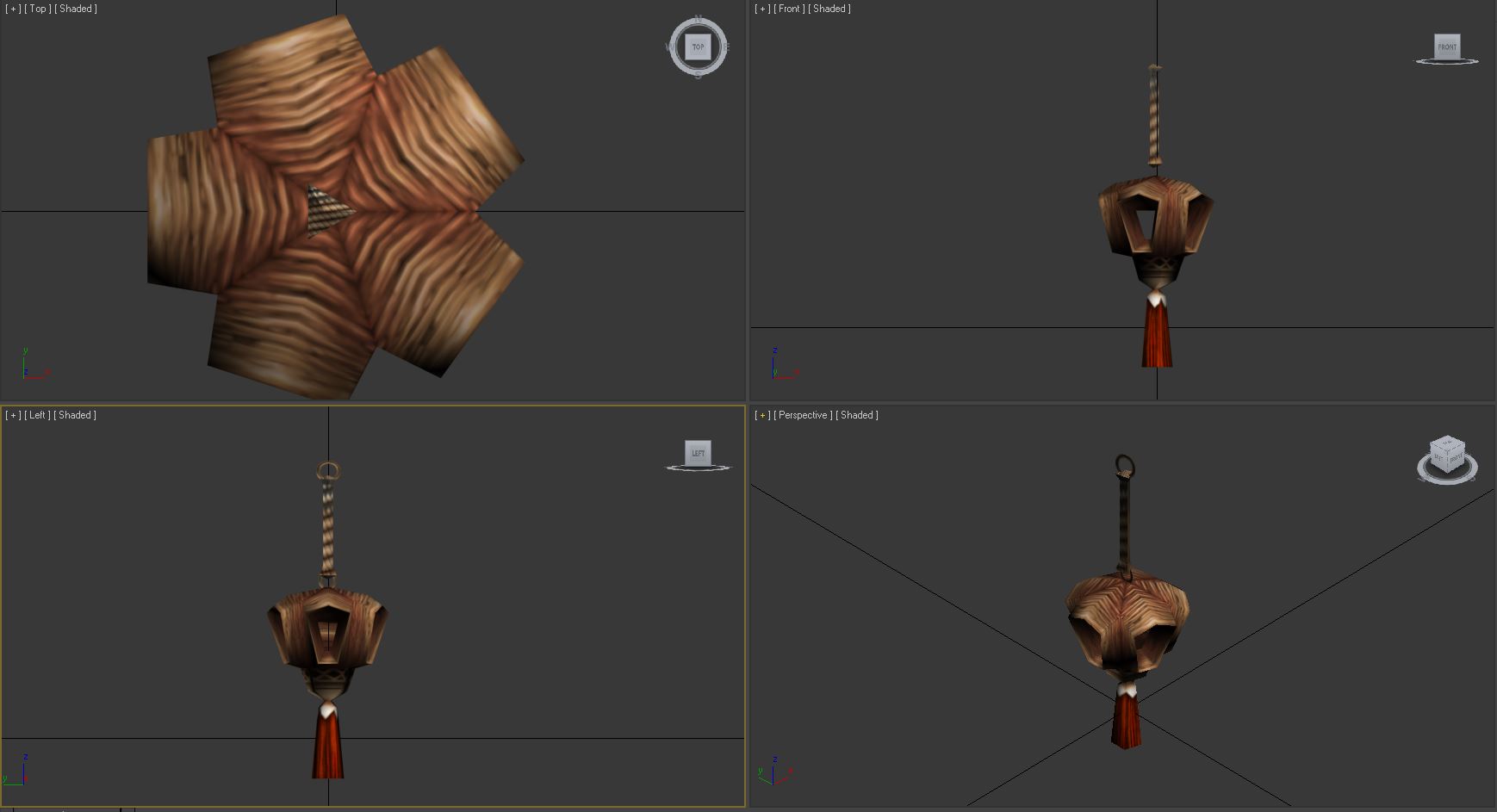Click the rope in the Front viewport
1497x812 pixels.
point(1154,116)
